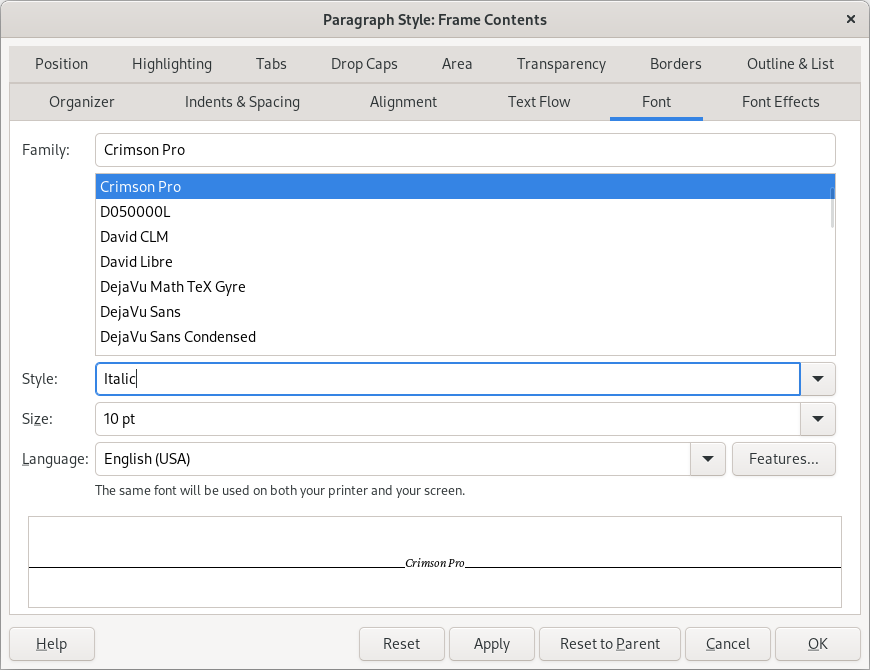Open the Outline & List tab

tap(790, 64)
